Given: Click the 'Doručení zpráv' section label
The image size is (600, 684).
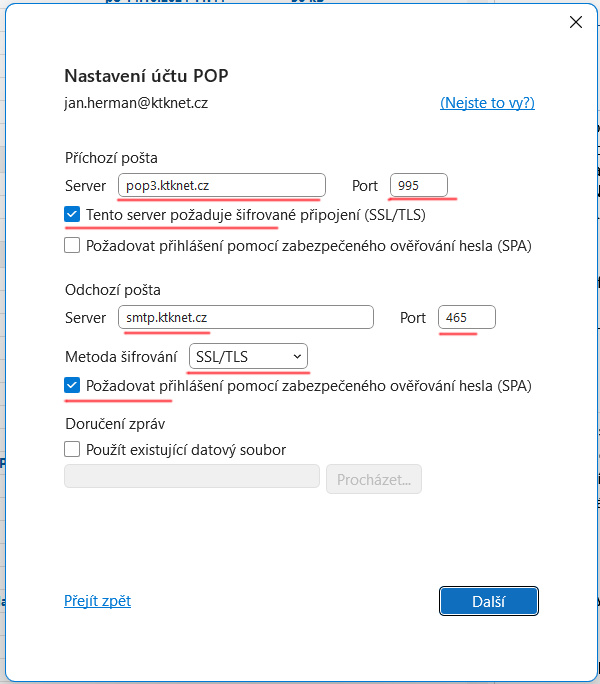Looking at the screenshot, I should (113, 422).
